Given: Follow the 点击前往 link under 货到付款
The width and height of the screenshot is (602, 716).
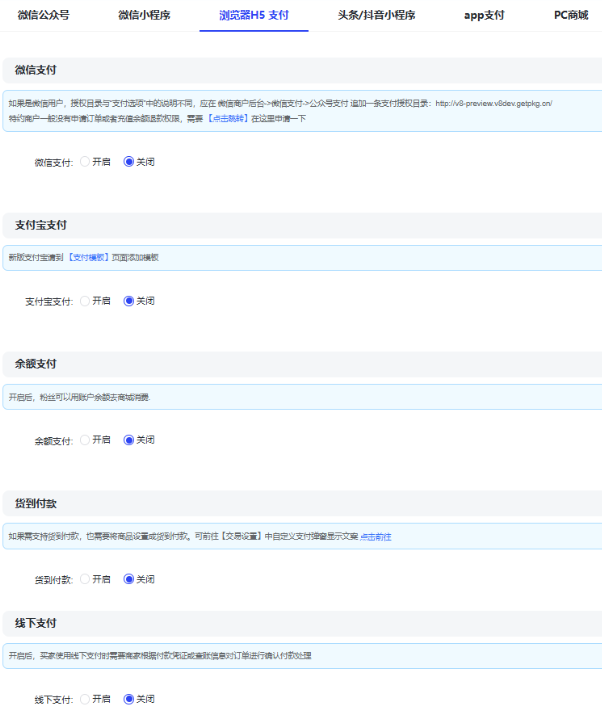Looking at the screenshot, I should pyautogui.click(x=376, y=536).
